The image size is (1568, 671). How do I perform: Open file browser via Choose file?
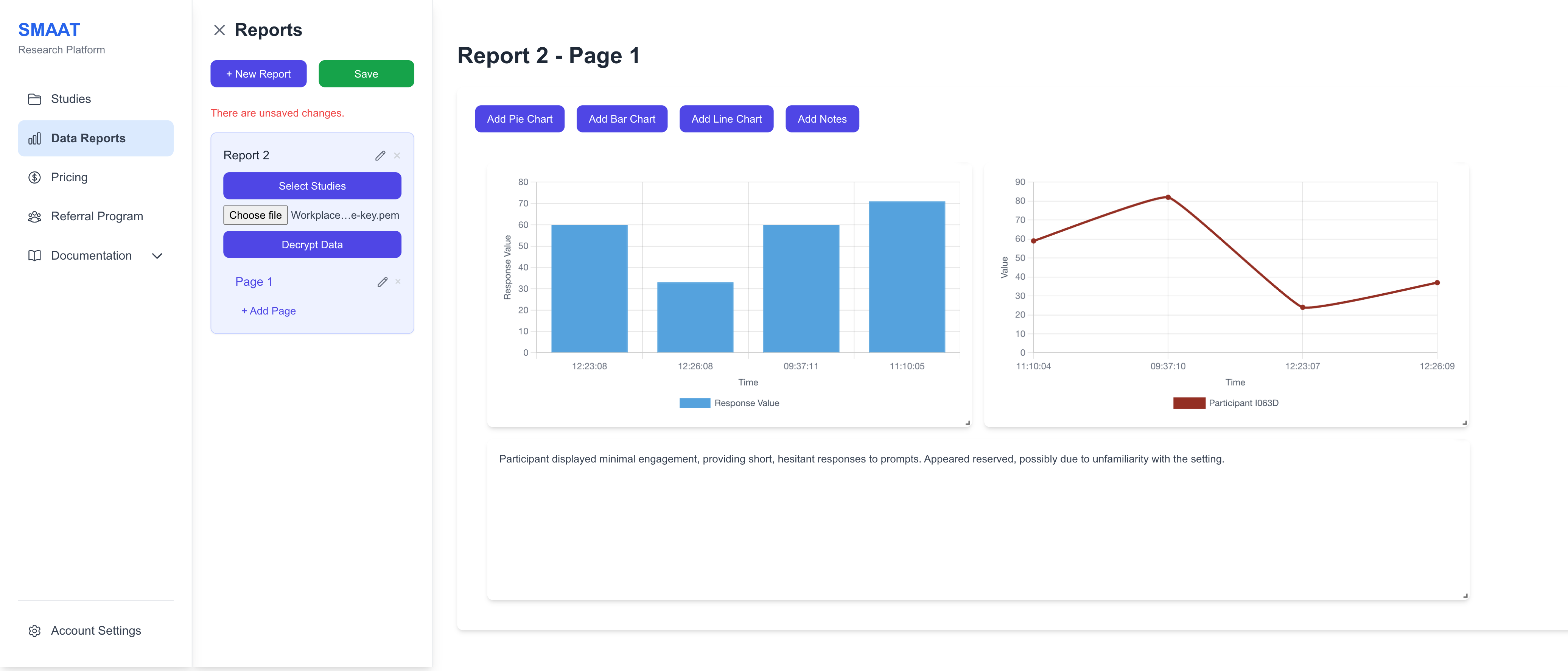[255, 215]
